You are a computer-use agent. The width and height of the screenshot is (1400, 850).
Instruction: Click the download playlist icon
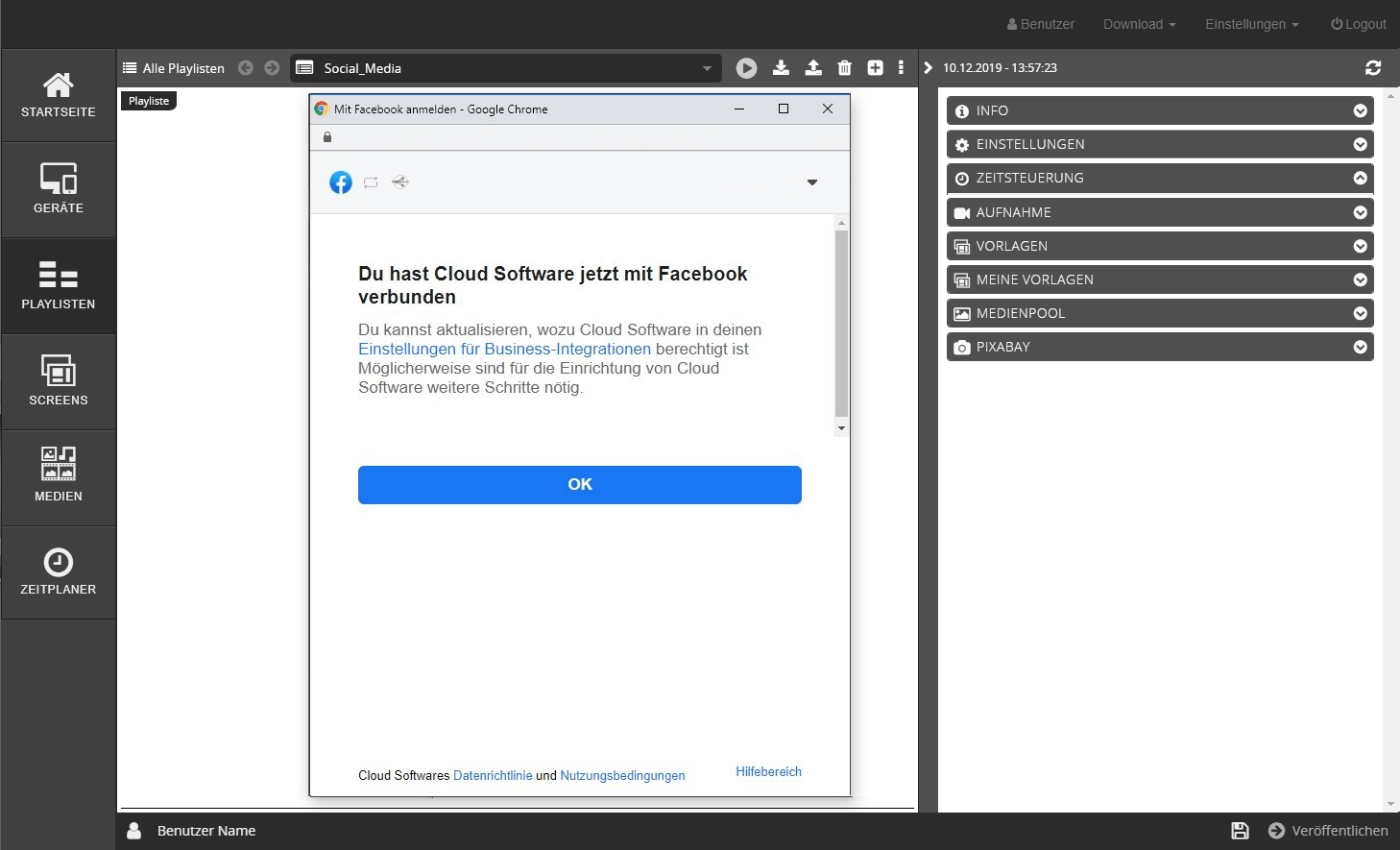[x=781, y=68]
